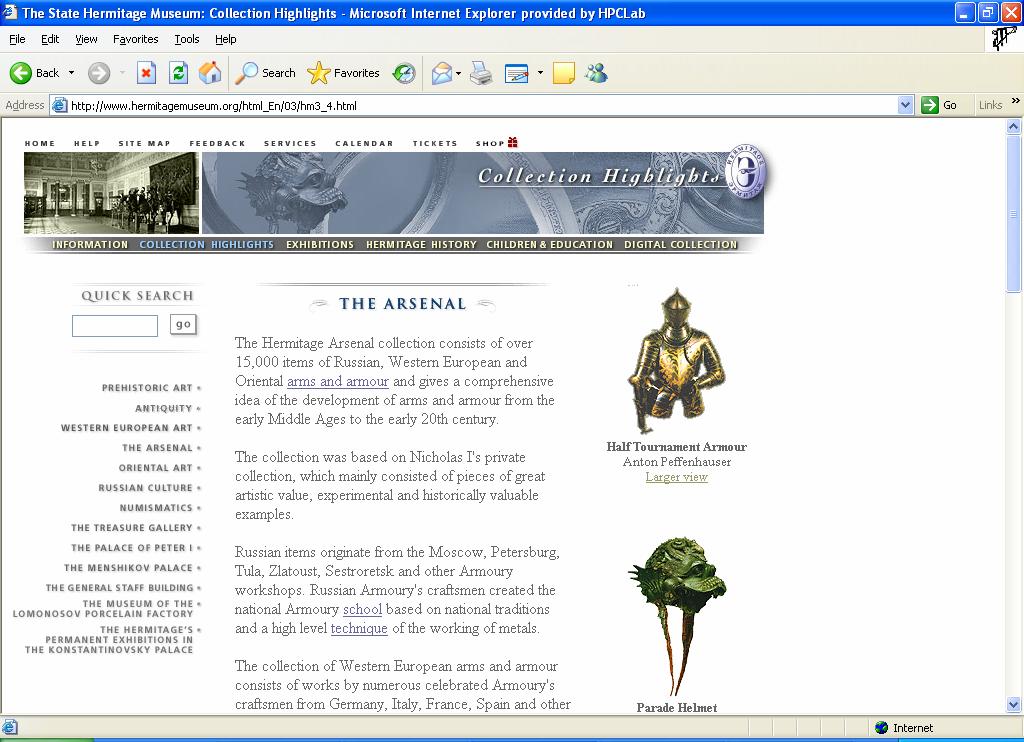The width and height of the screenshot is (1024, 742).
Task: Switch to the DIGITAL COLLECTION tab
Action: (x=680, y=244)
